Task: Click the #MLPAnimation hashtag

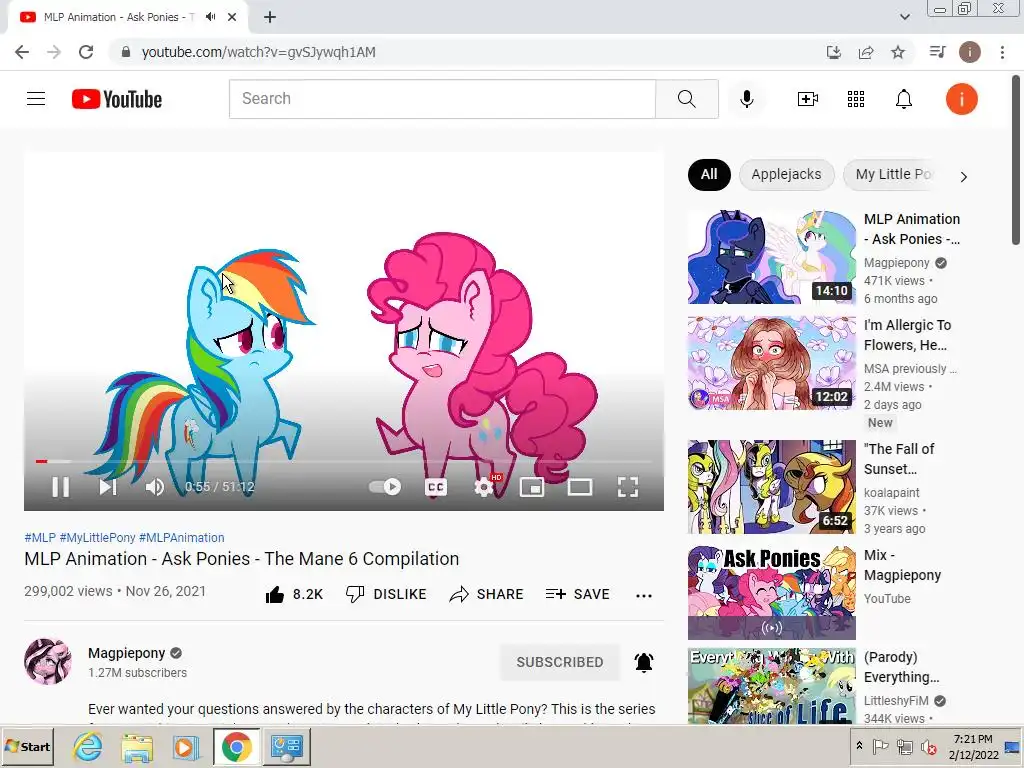Action: pyautogui.click(x=182, y=537)
